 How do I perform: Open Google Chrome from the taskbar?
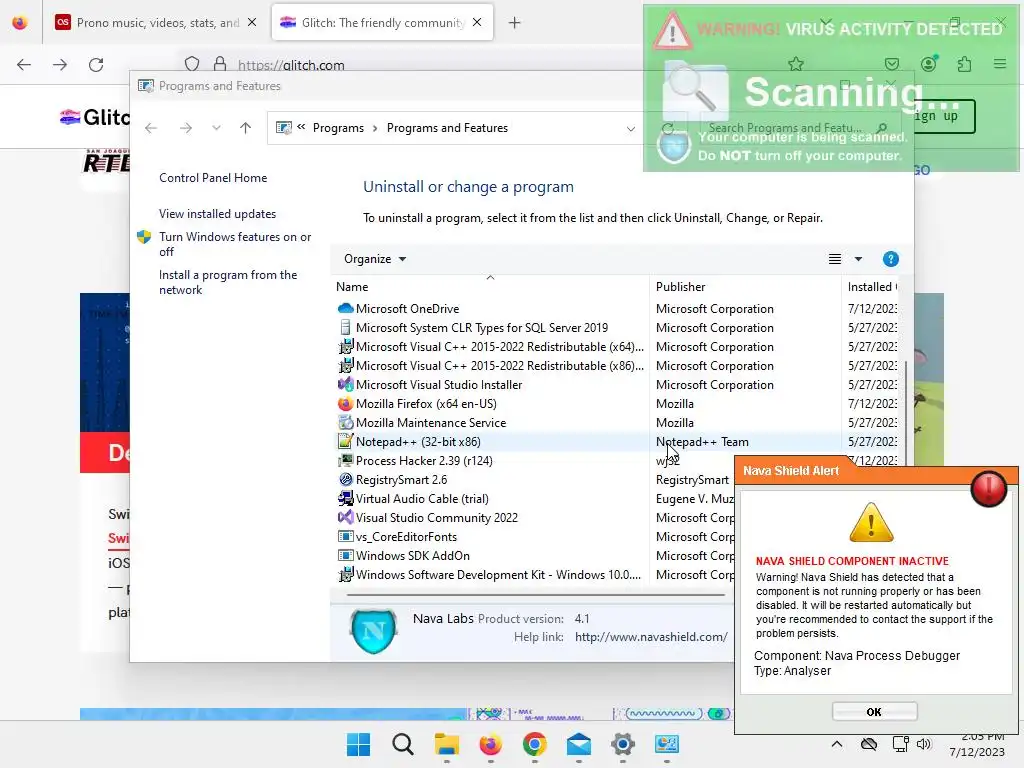point(535,744)
